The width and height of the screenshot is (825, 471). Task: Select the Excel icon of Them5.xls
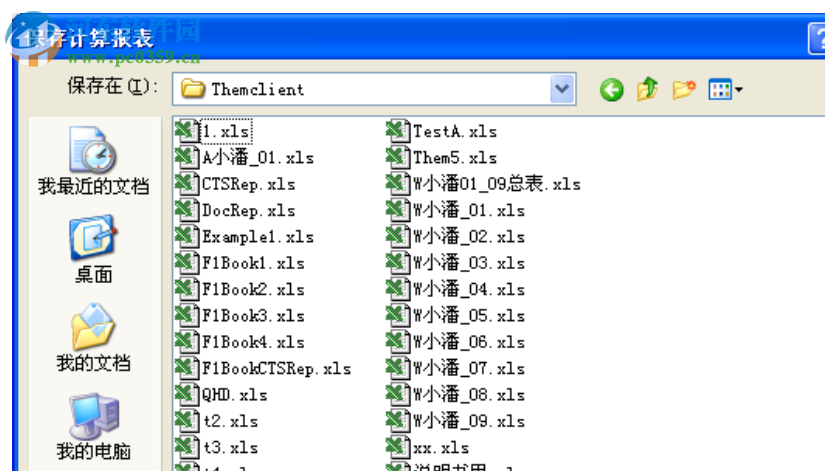coord(398,157)
